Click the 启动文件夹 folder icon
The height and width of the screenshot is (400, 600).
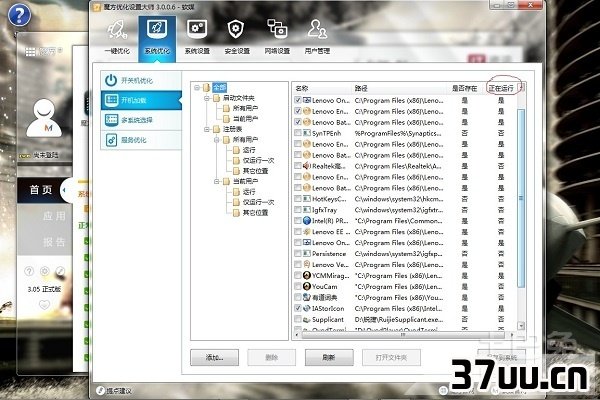point(217,98)
